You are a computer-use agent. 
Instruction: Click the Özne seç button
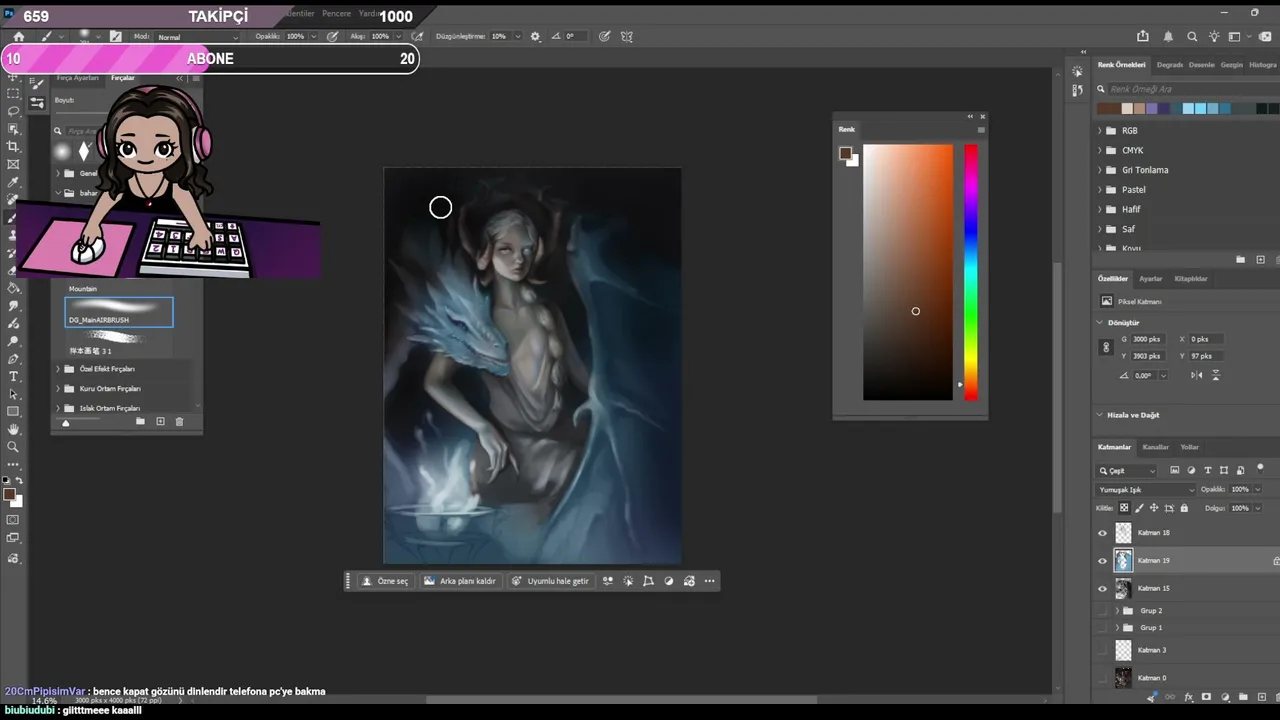coord(385,581)
